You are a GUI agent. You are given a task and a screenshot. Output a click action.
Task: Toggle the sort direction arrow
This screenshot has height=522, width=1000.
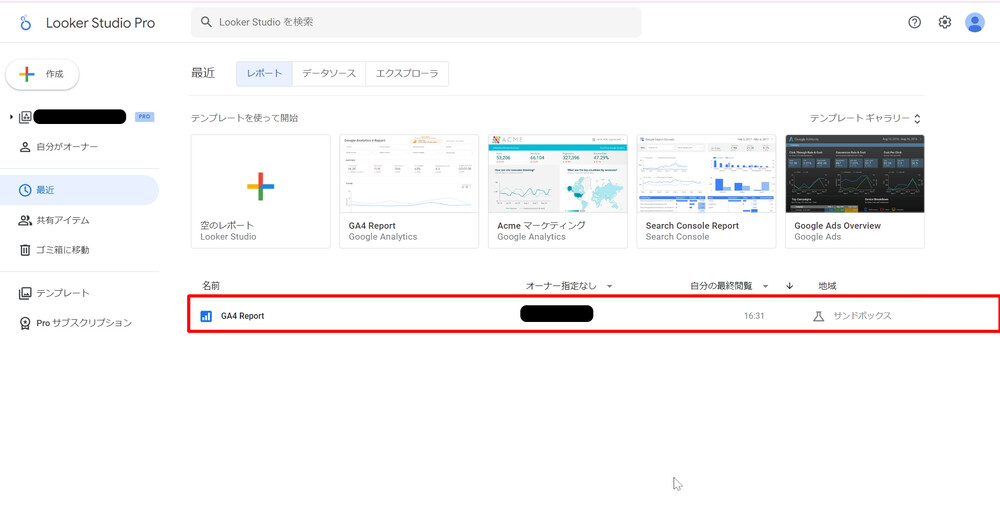[x=790, y=286]
